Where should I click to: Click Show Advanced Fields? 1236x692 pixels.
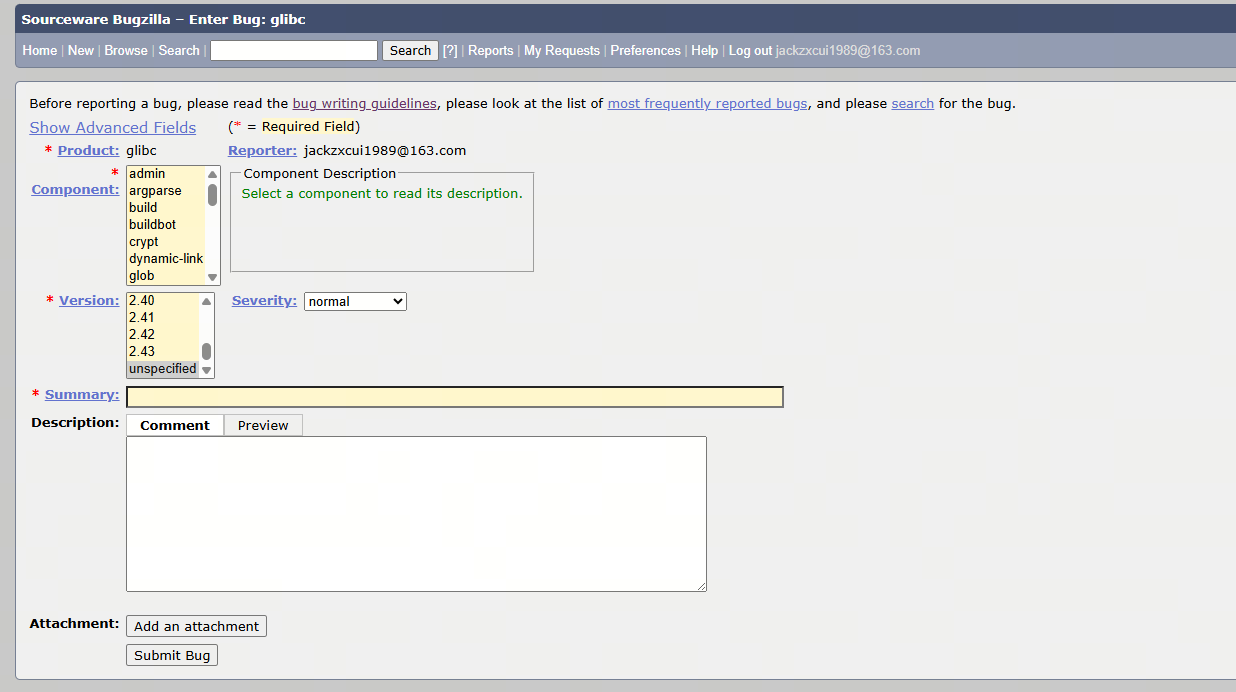pyautogui.click(x=113, y=127)
